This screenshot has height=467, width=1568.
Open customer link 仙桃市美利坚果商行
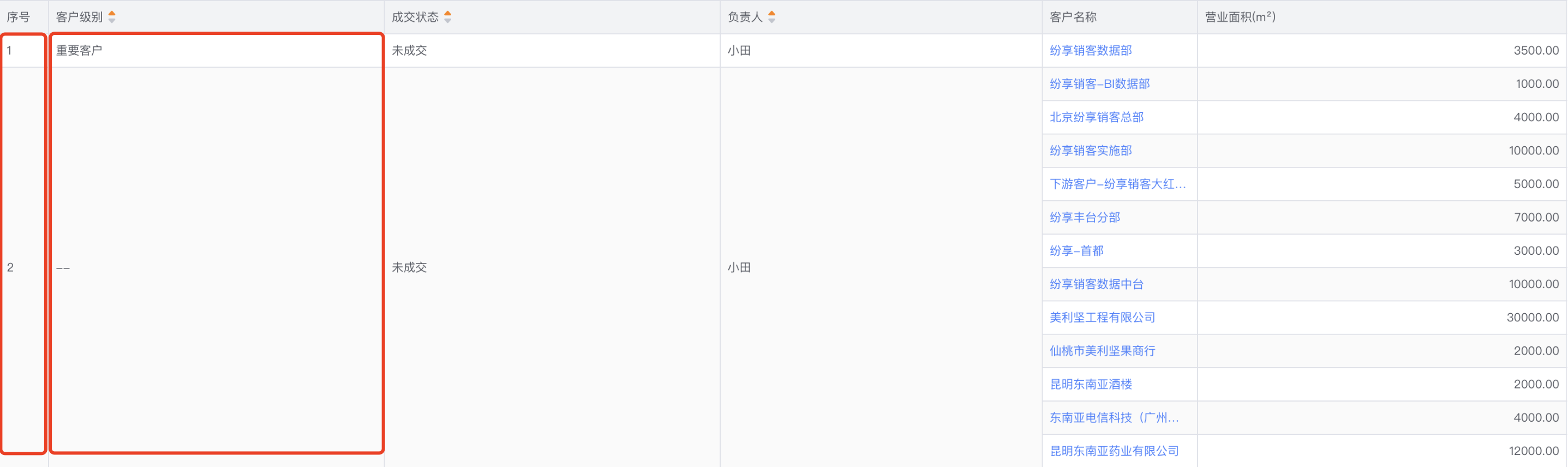pyautogui.click(x=1103, y=351)
